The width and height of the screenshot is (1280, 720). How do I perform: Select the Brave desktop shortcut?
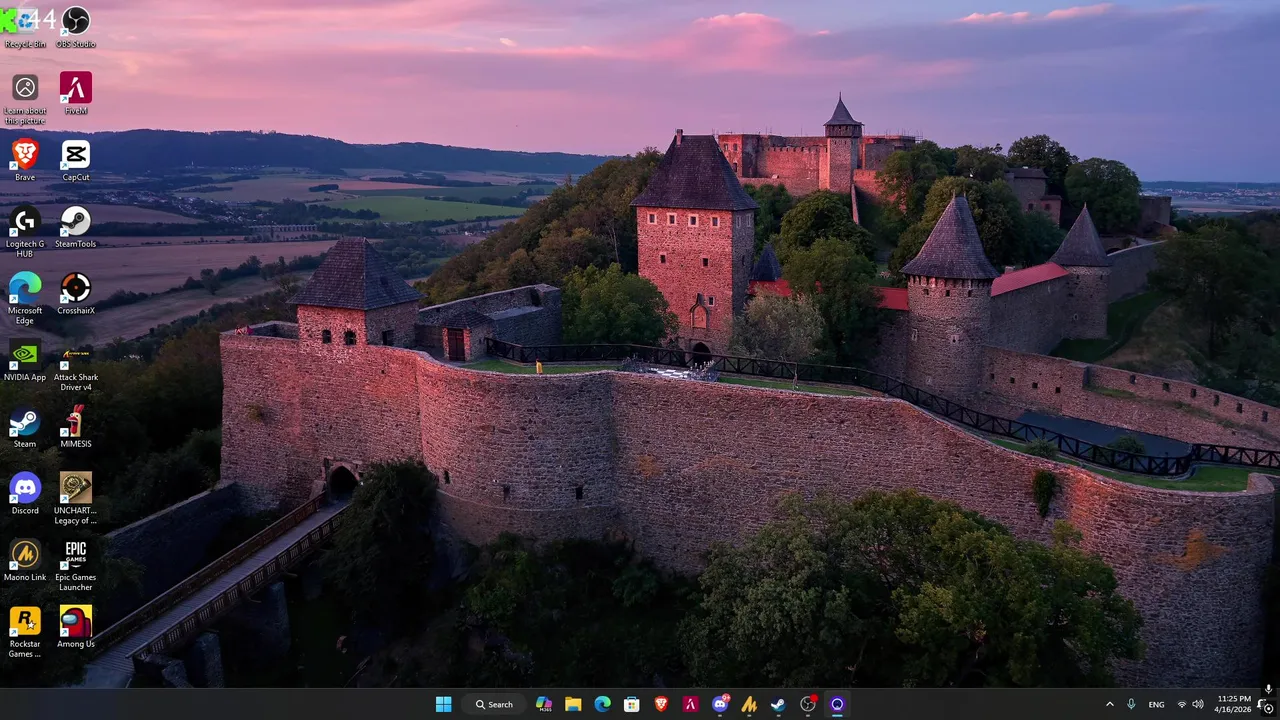click(25, 161)
